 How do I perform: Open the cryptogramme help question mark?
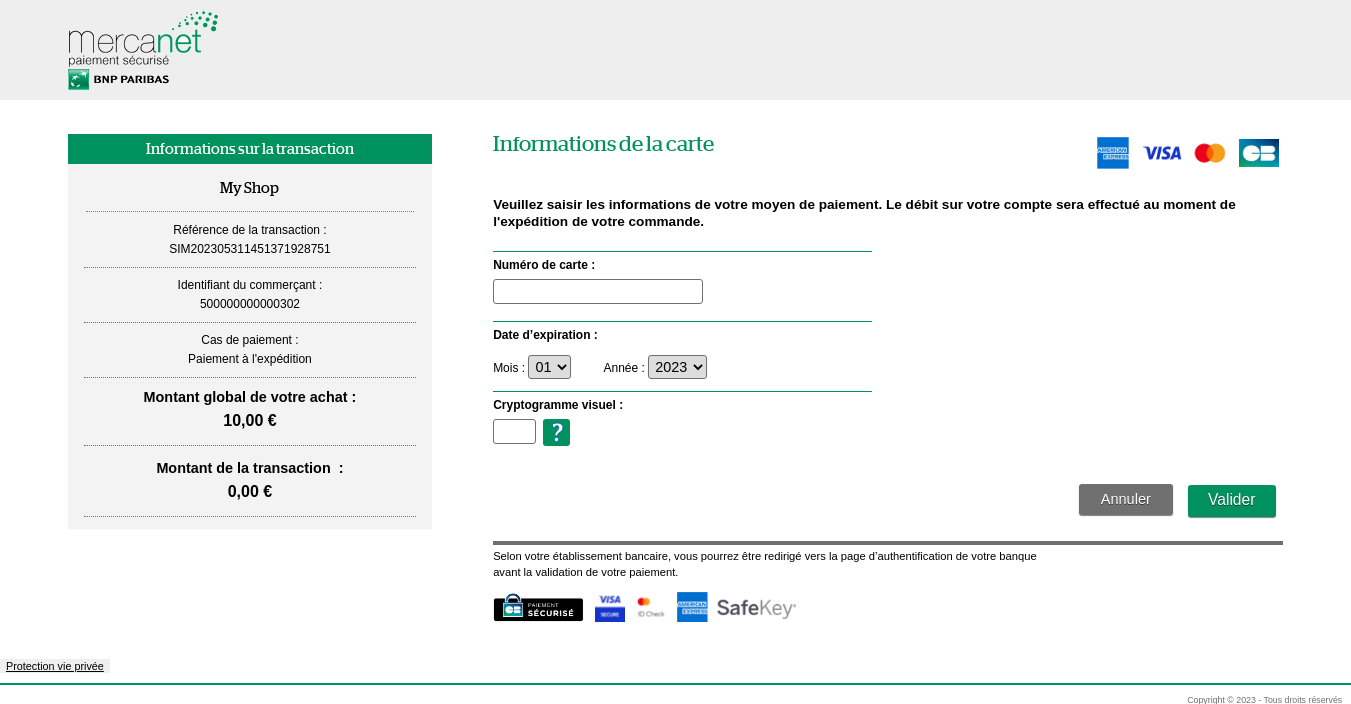[x=556, y=433]
